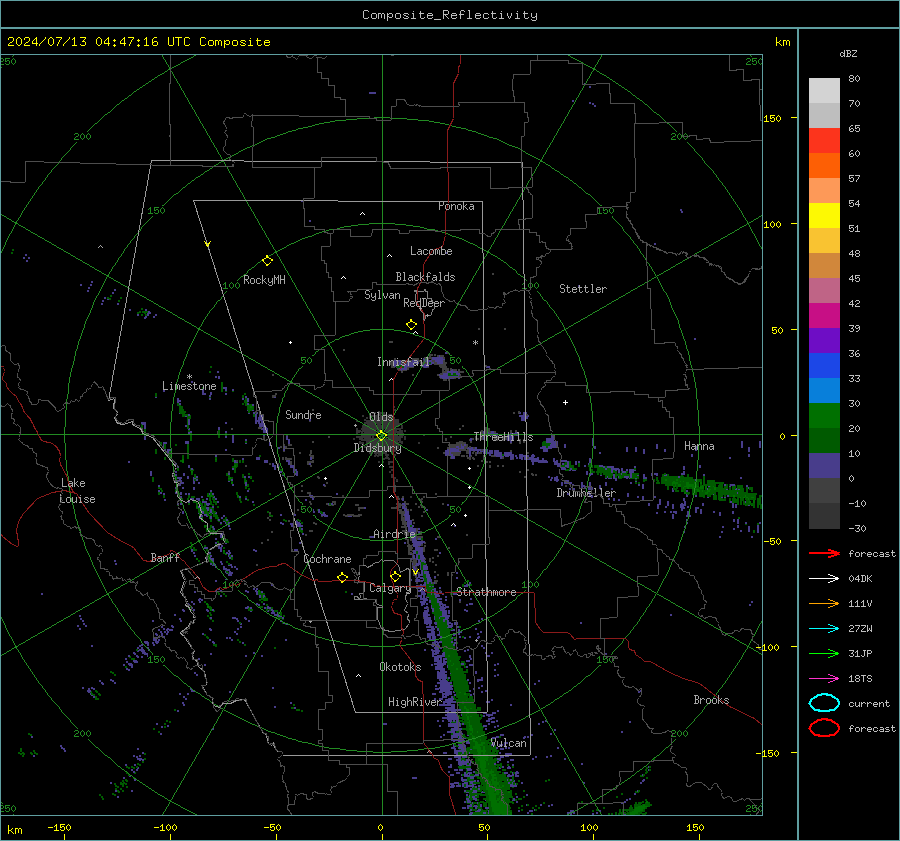Click the Okotoks label
Screen dimensions: 900x841
coord(400,667)
